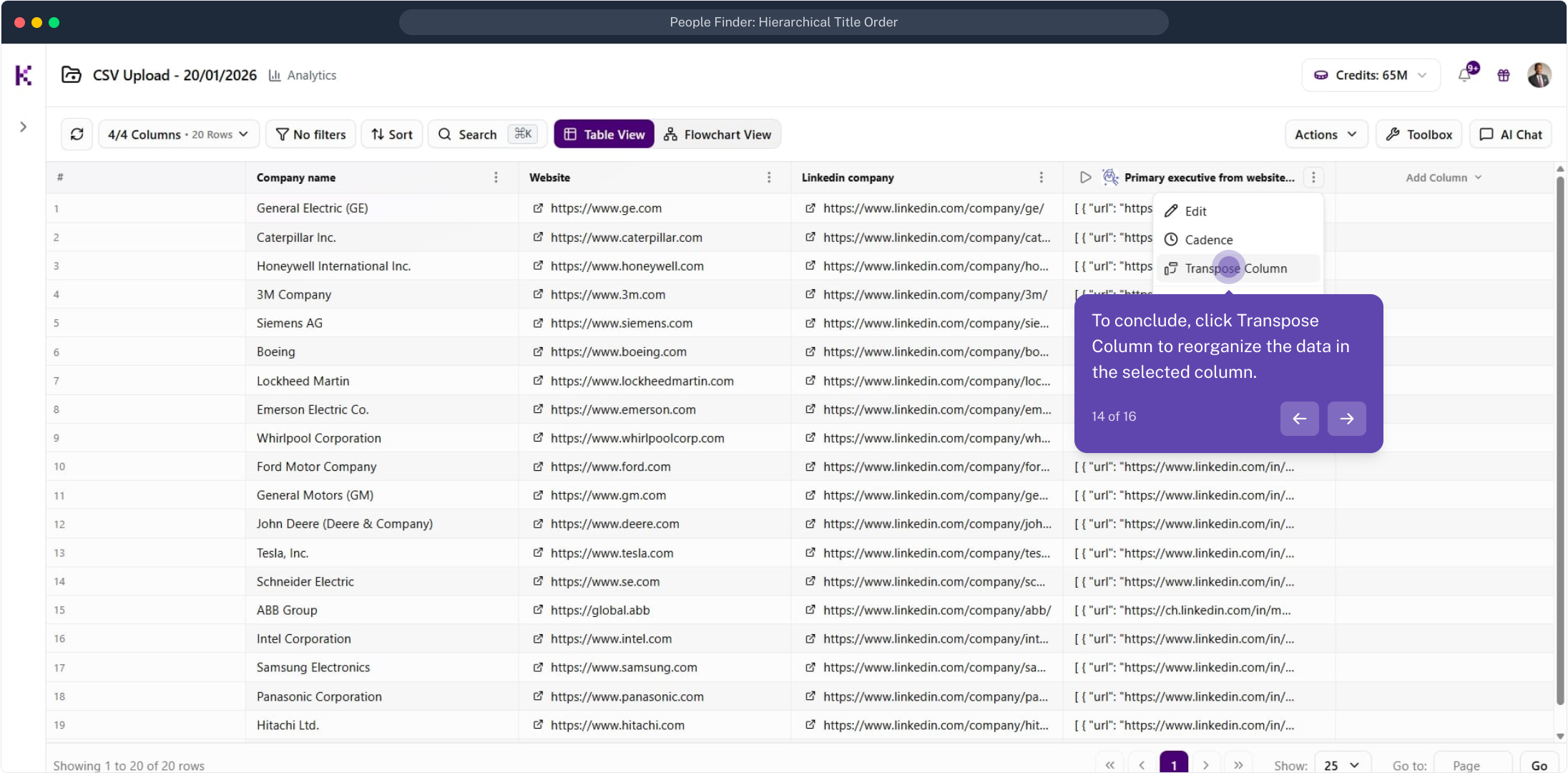Click external link icon for linkedin.com/company/3m/
The image size is (1568, 773).
tap(810, 294)
